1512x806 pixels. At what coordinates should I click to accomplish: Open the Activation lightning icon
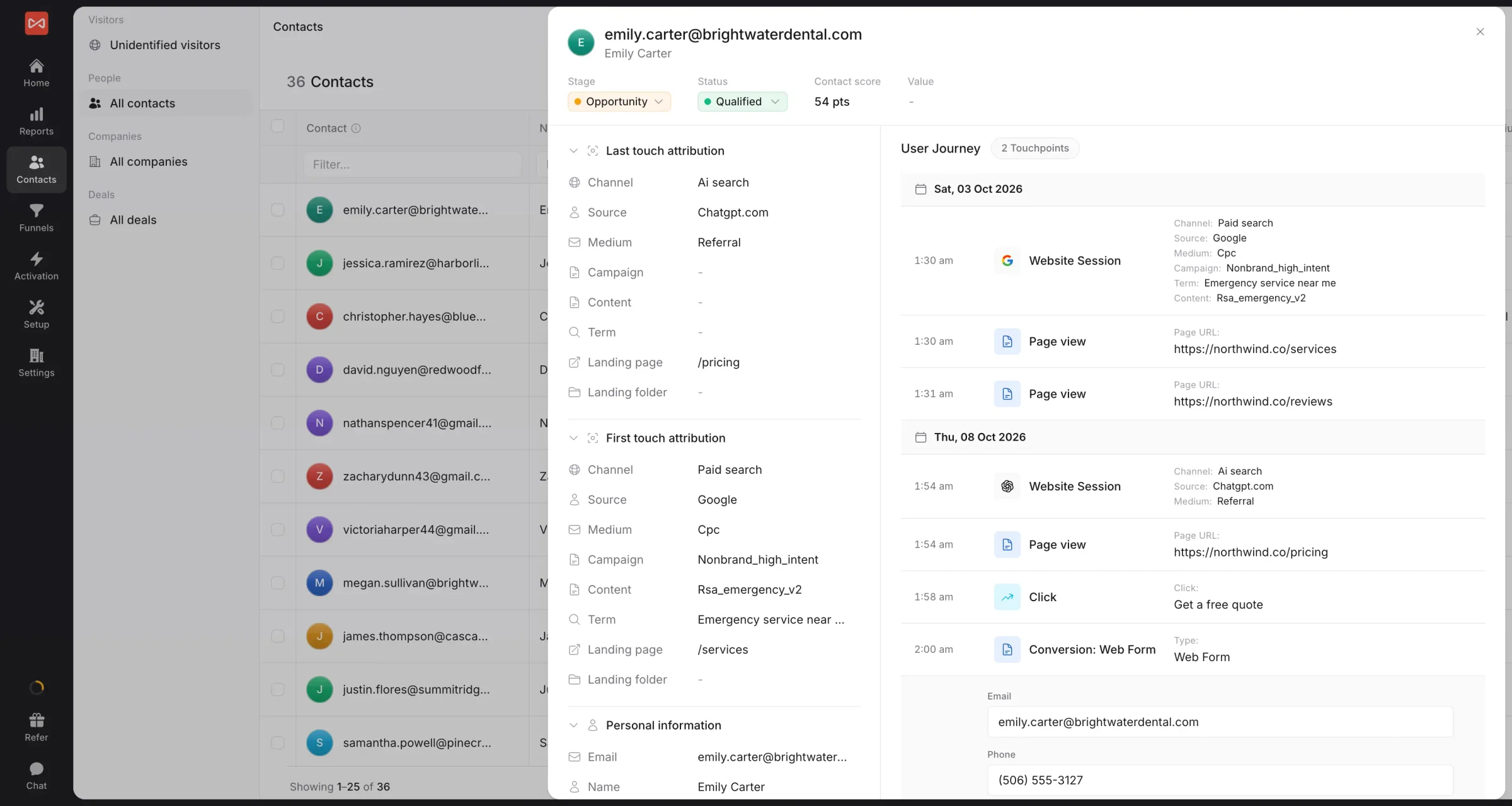[37, 267]
